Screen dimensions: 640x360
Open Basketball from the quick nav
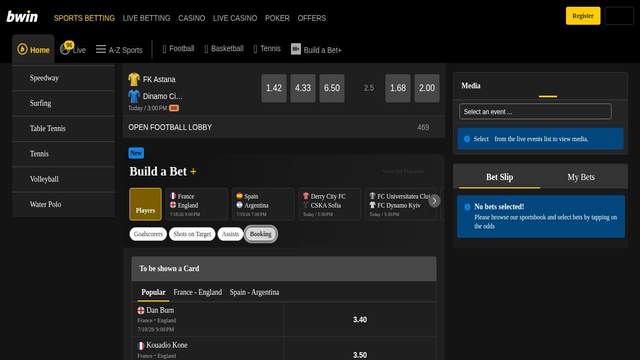(x=224, y=49)
